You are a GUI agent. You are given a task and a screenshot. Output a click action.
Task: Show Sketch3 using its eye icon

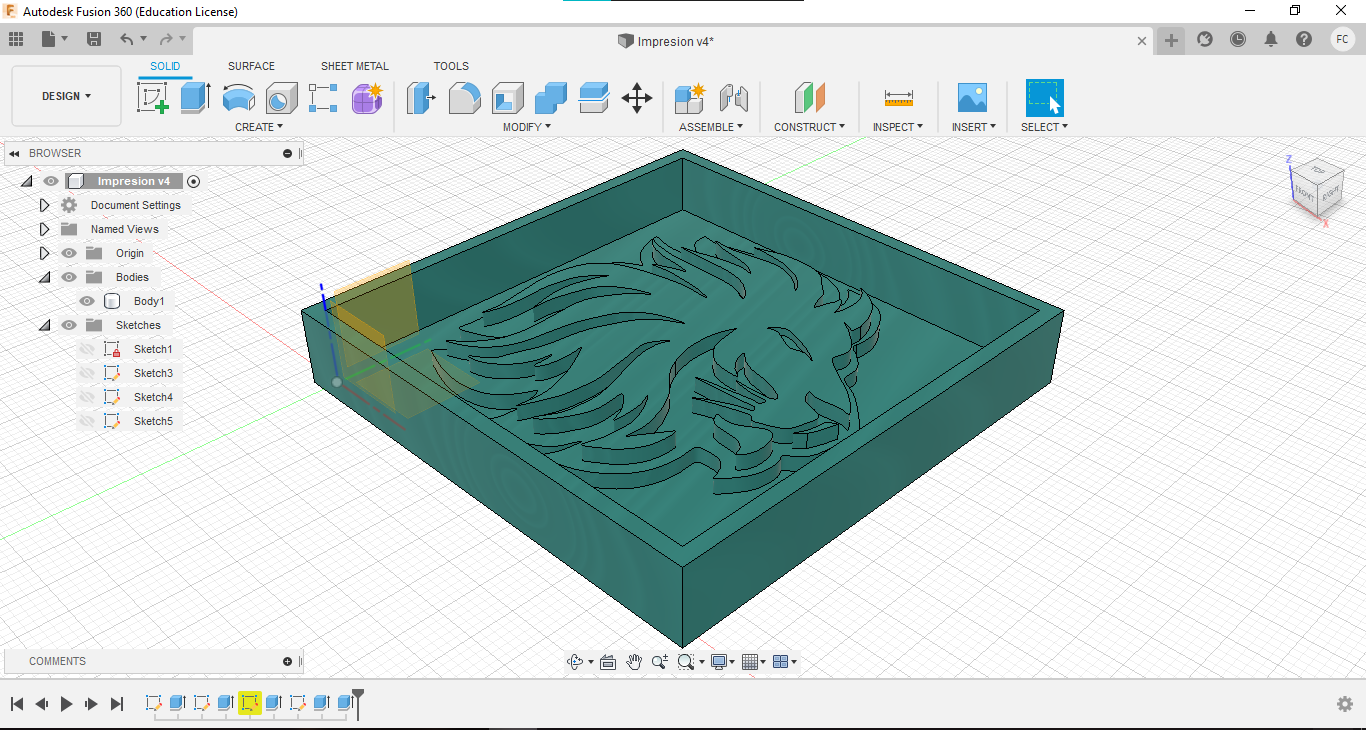click(x=87, y=373)
